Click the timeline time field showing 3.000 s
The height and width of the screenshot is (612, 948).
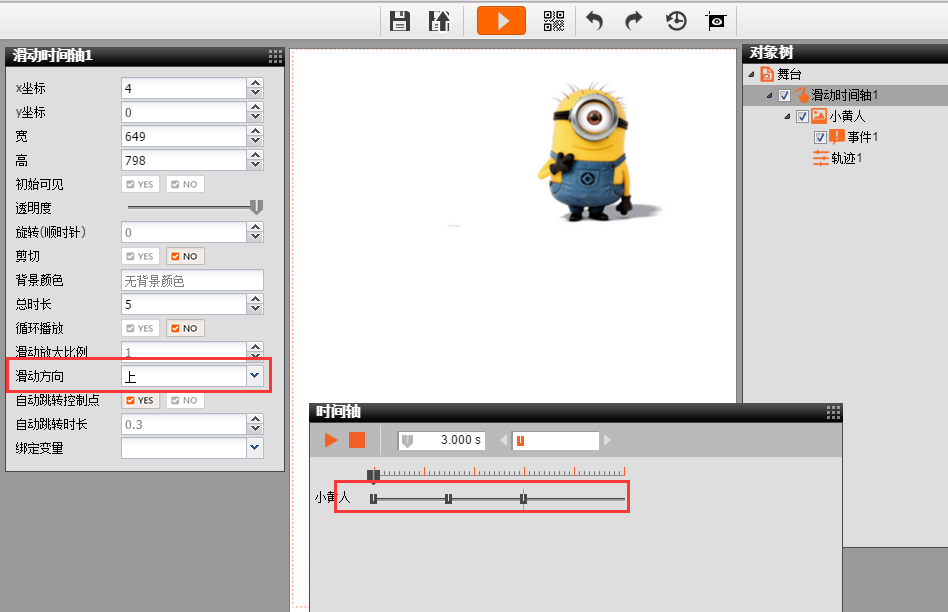[x=441, y=440]
